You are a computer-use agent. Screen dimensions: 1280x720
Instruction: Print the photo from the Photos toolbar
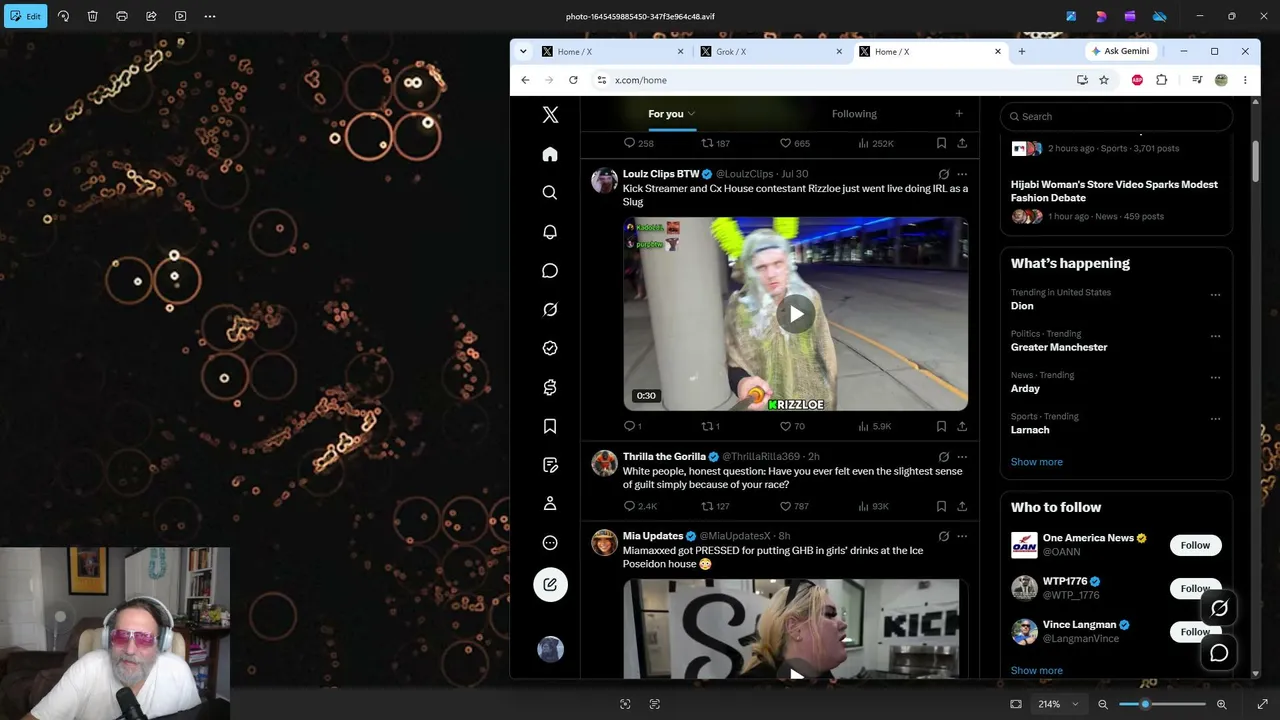point(122,16)
